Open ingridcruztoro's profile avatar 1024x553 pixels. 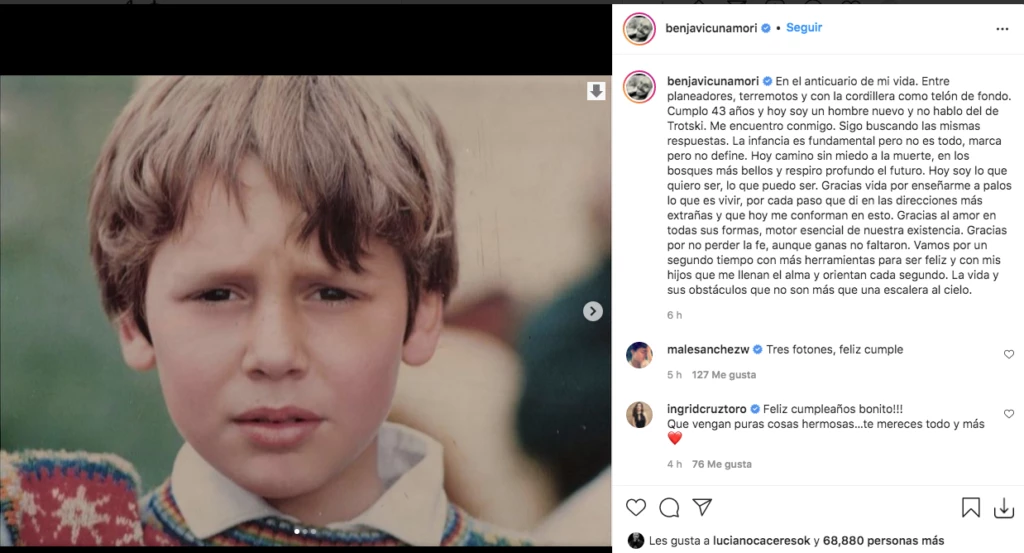coord(639,414)
